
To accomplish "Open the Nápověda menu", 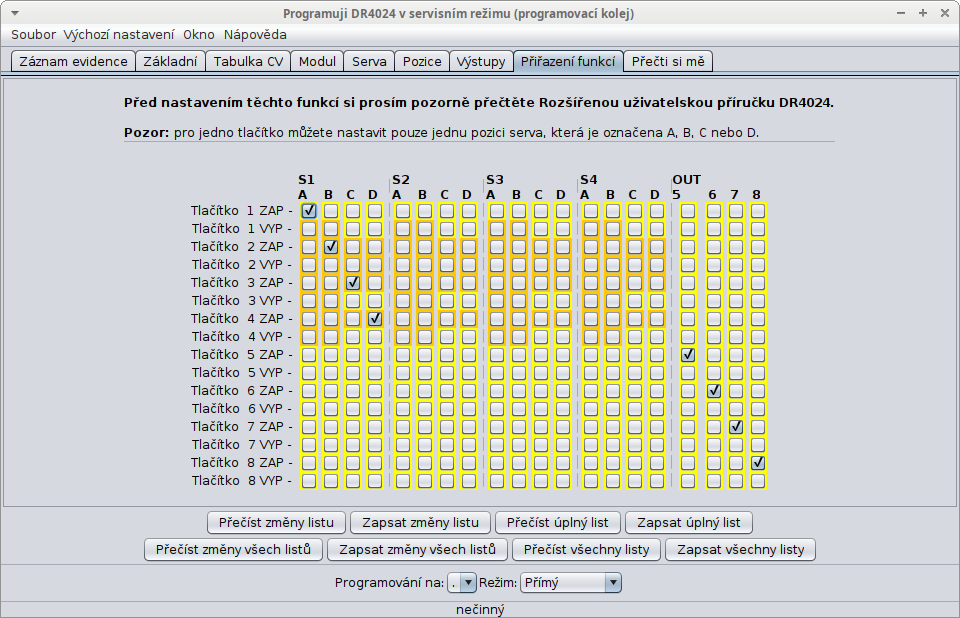I will [x=255, y=34].
